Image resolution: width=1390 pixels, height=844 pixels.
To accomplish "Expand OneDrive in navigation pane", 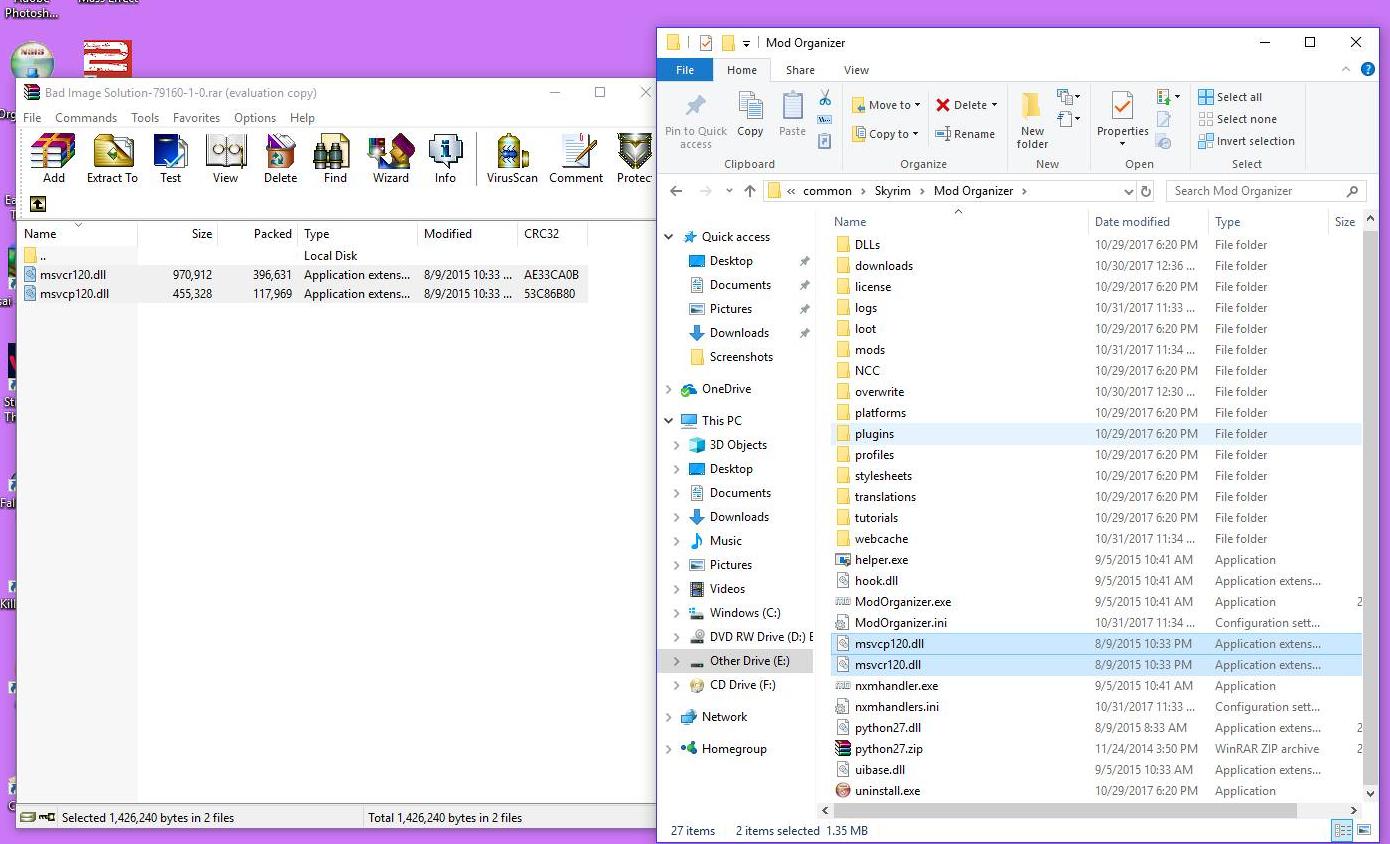I will click(x=669, y=389).
